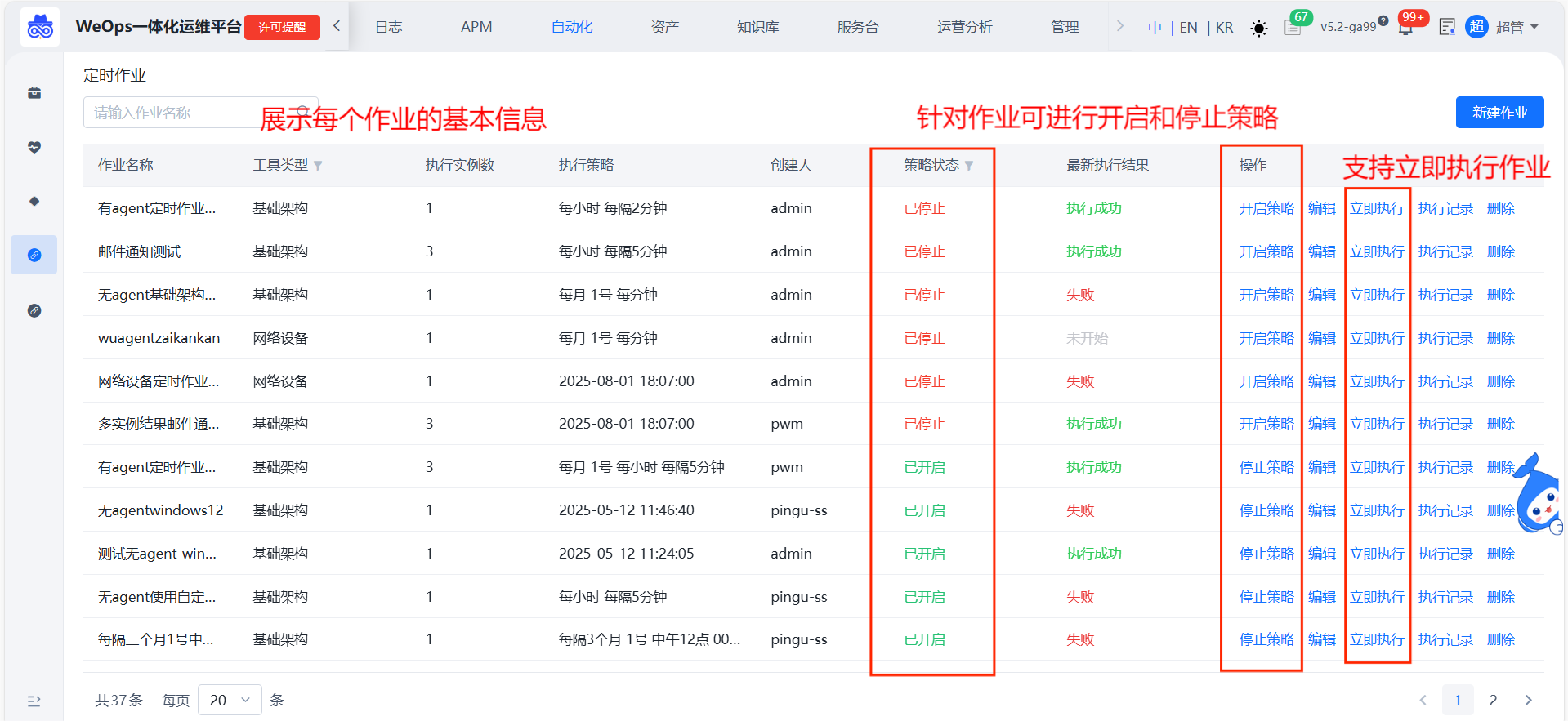Select the diamond icon in left sidebar
Image resolution: width=1568 pixels, height=721 pixels.
tap(34, 201)
